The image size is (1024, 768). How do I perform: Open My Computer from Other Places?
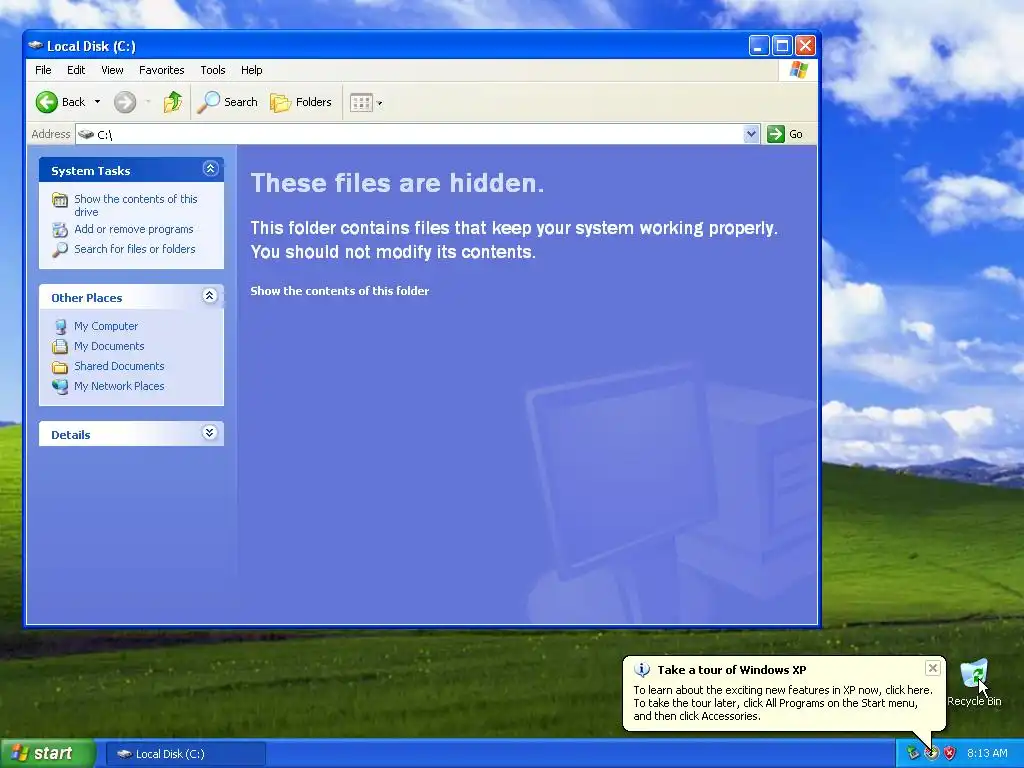(106, 326)
